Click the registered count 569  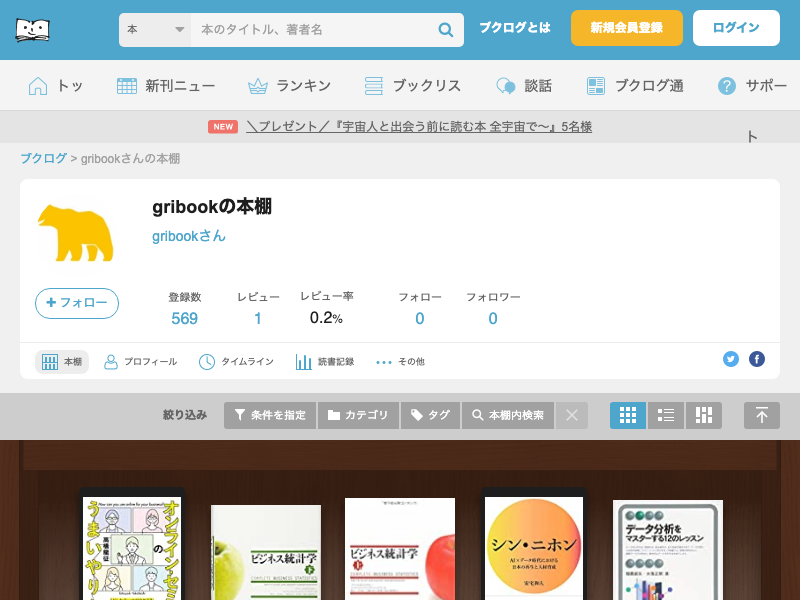[x=184, y=318]
